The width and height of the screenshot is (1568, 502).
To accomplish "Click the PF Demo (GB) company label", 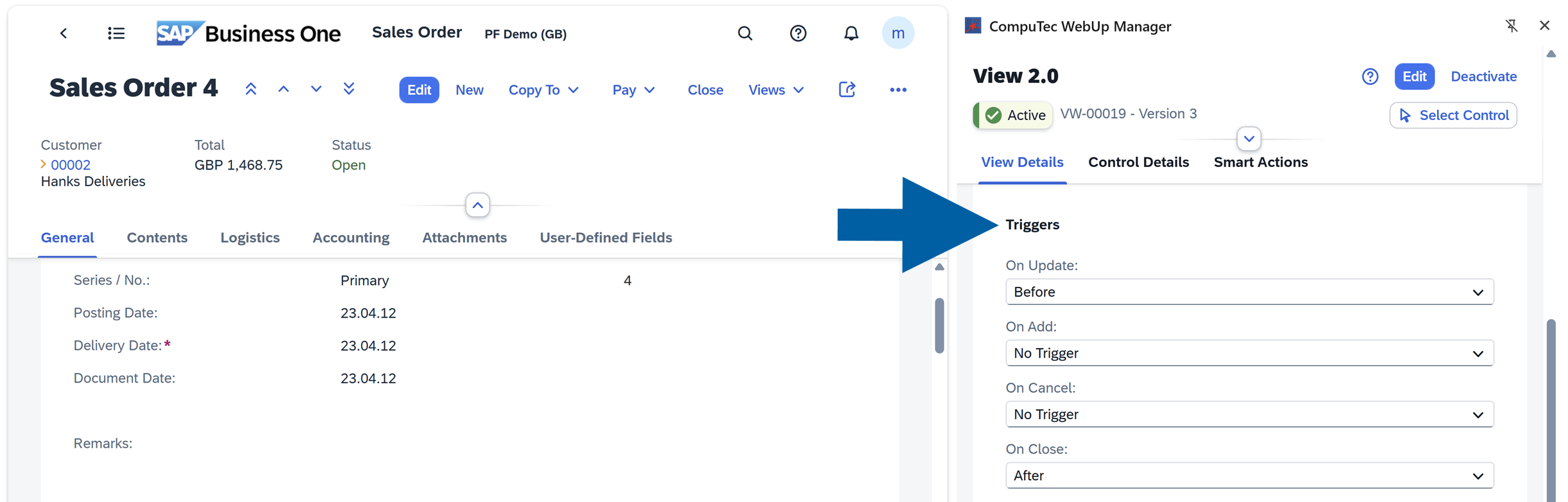I will coord(525,34).
